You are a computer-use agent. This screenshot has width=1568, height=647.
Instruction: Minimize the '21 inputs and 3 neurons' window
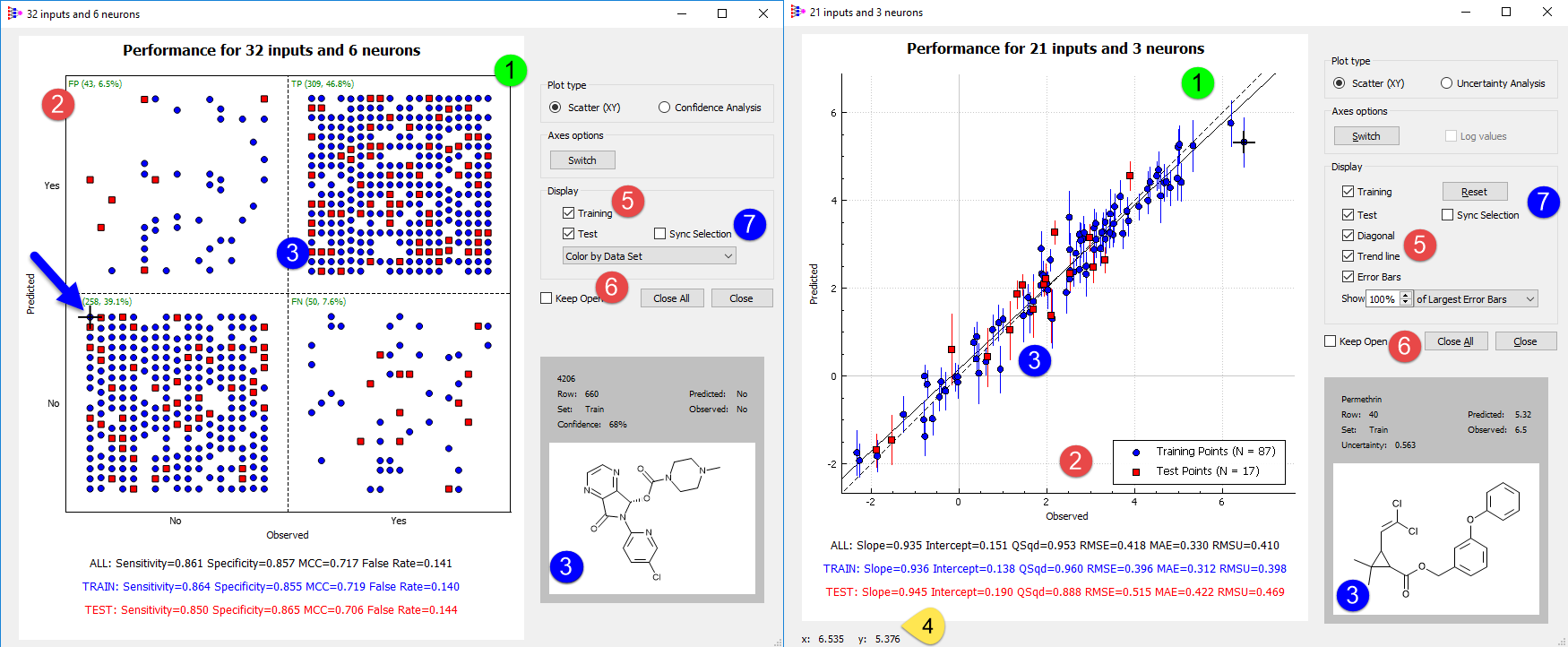pyautogui.click(x=1466, y=12)
